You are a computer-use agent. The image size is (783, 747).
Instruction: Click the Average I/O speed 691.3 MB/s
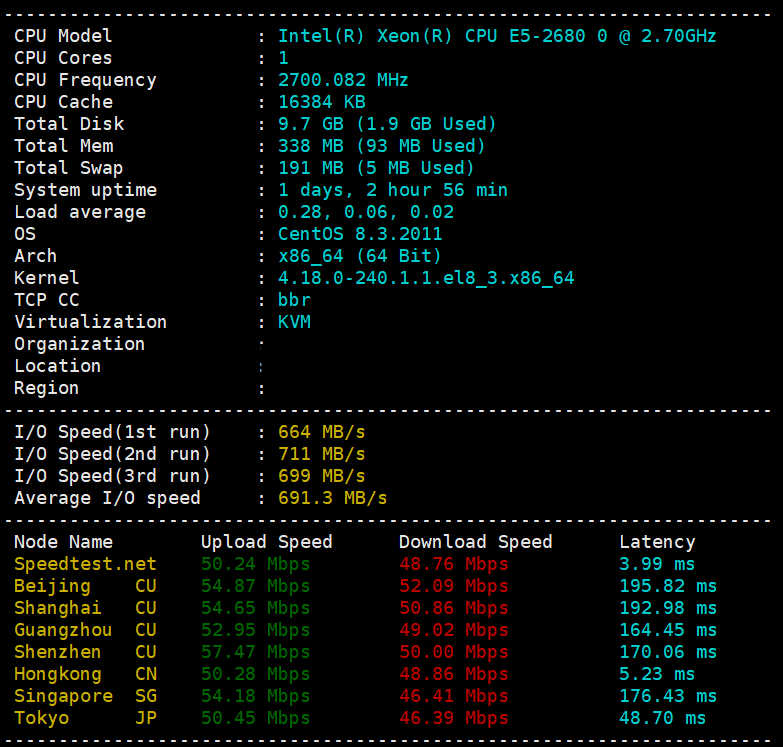[332, 498]
